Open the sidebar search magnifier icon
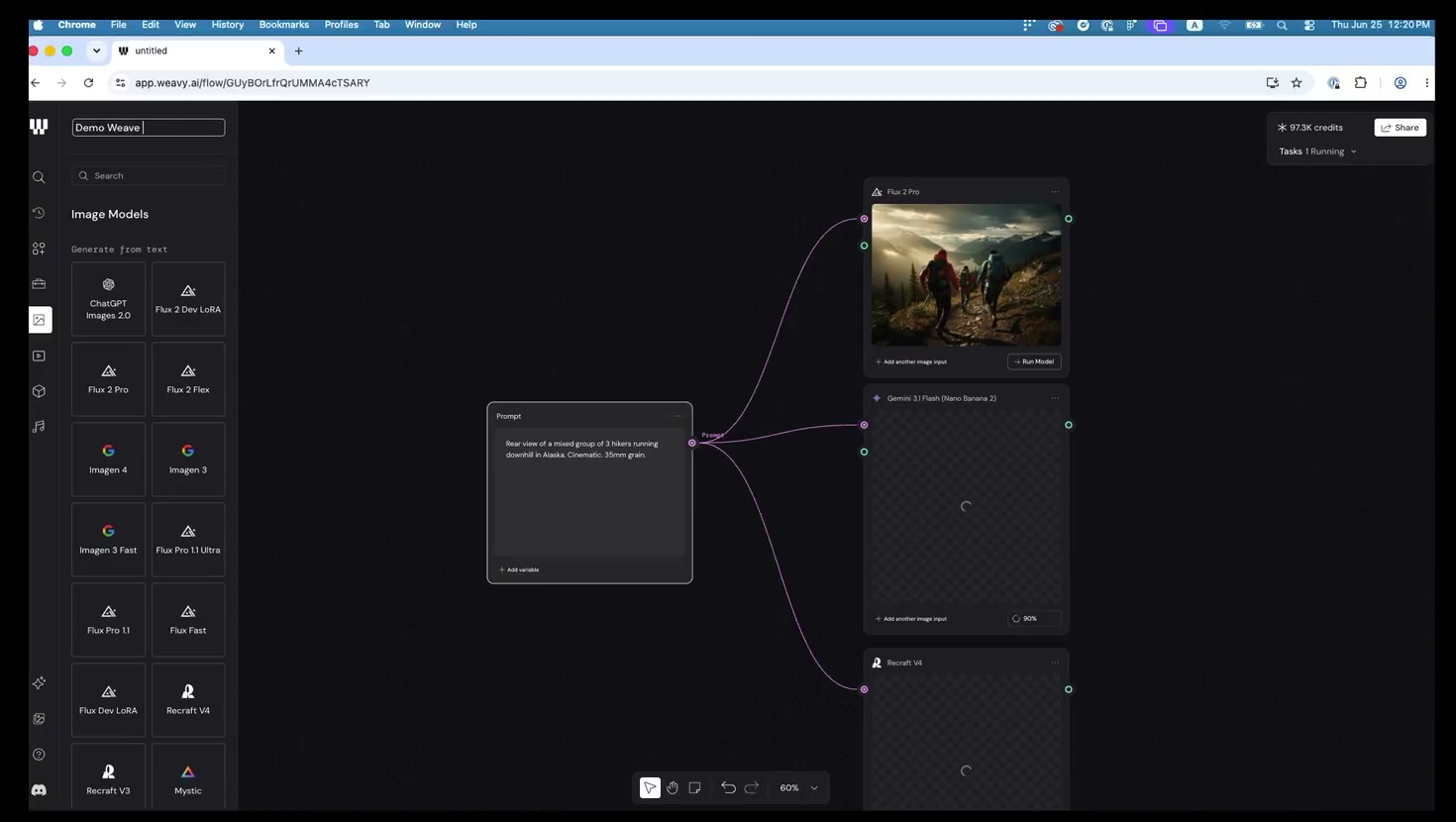This screenshot has width=1456, height=822. (39, 177)
